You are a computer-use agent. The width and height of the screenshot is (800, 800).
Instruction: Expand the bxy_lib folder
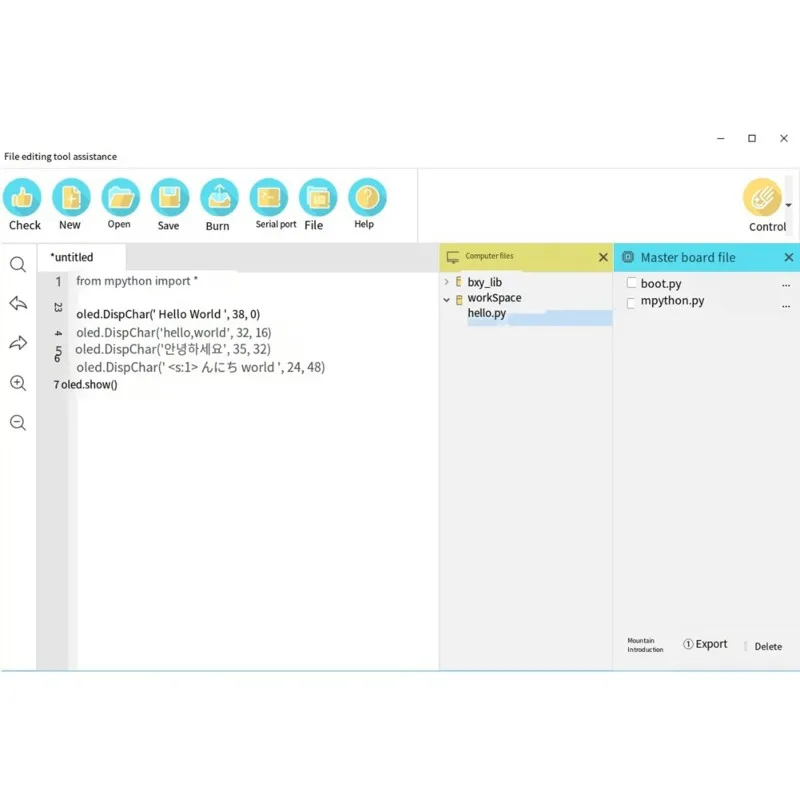pyautogui.click(x=446, y=282)
